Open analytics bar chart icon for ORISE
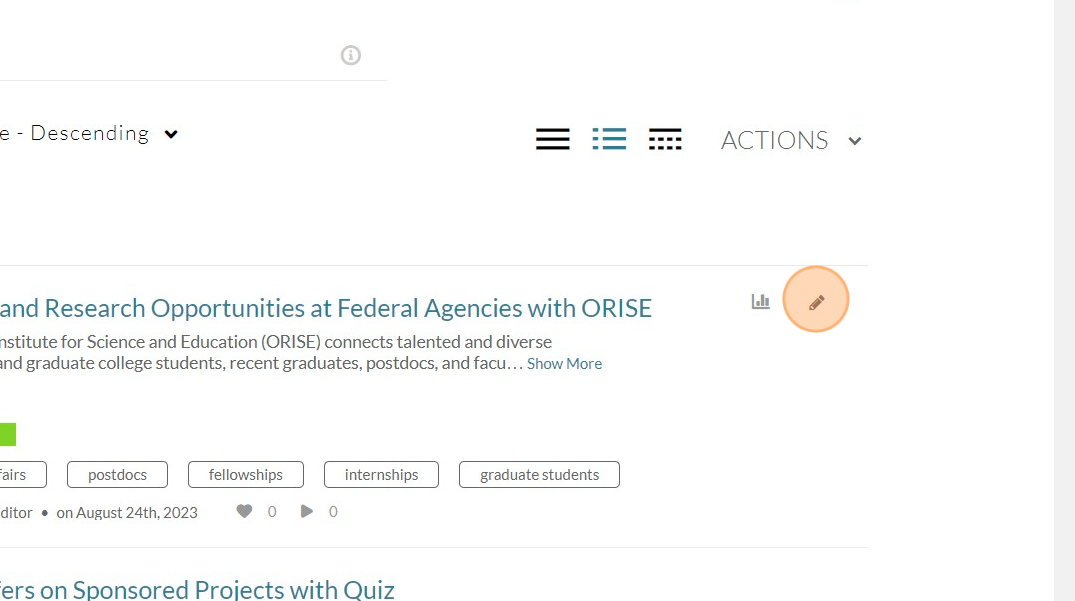 point(760,301)
